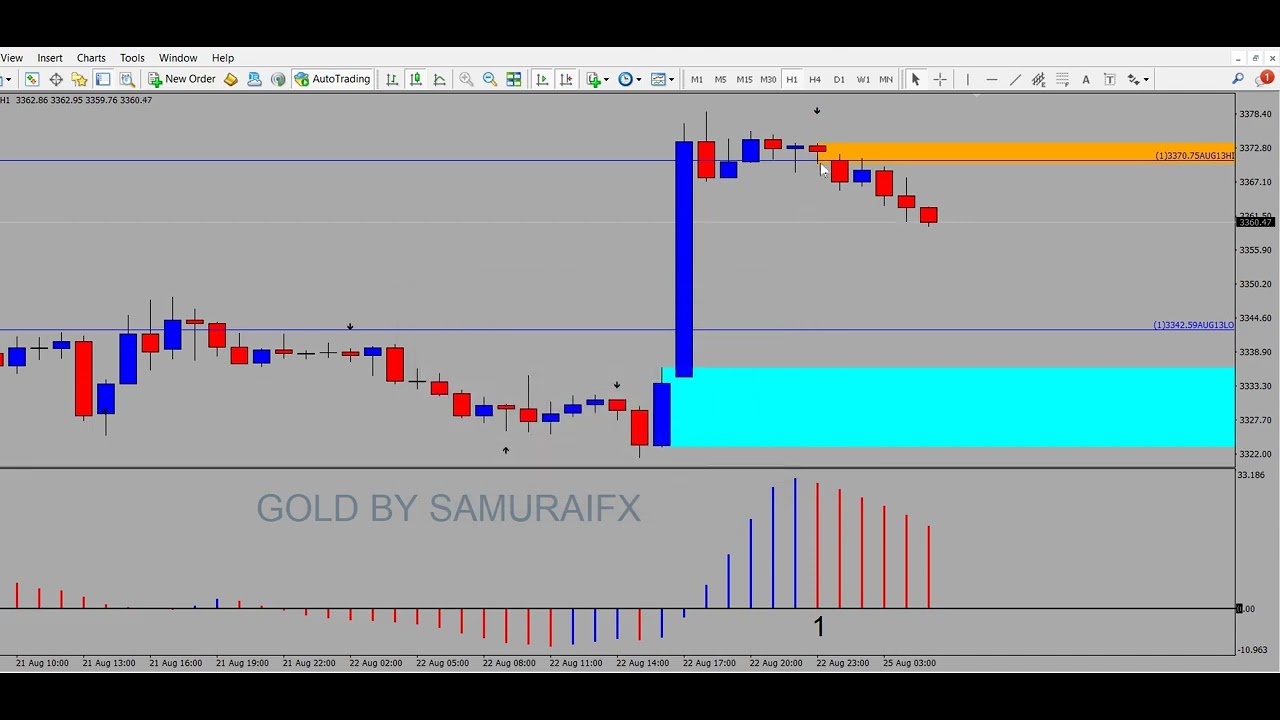This screenshot has height=720, width=1280.
Task: Zoom out on the chart
Action: click(x=490, y=79)
